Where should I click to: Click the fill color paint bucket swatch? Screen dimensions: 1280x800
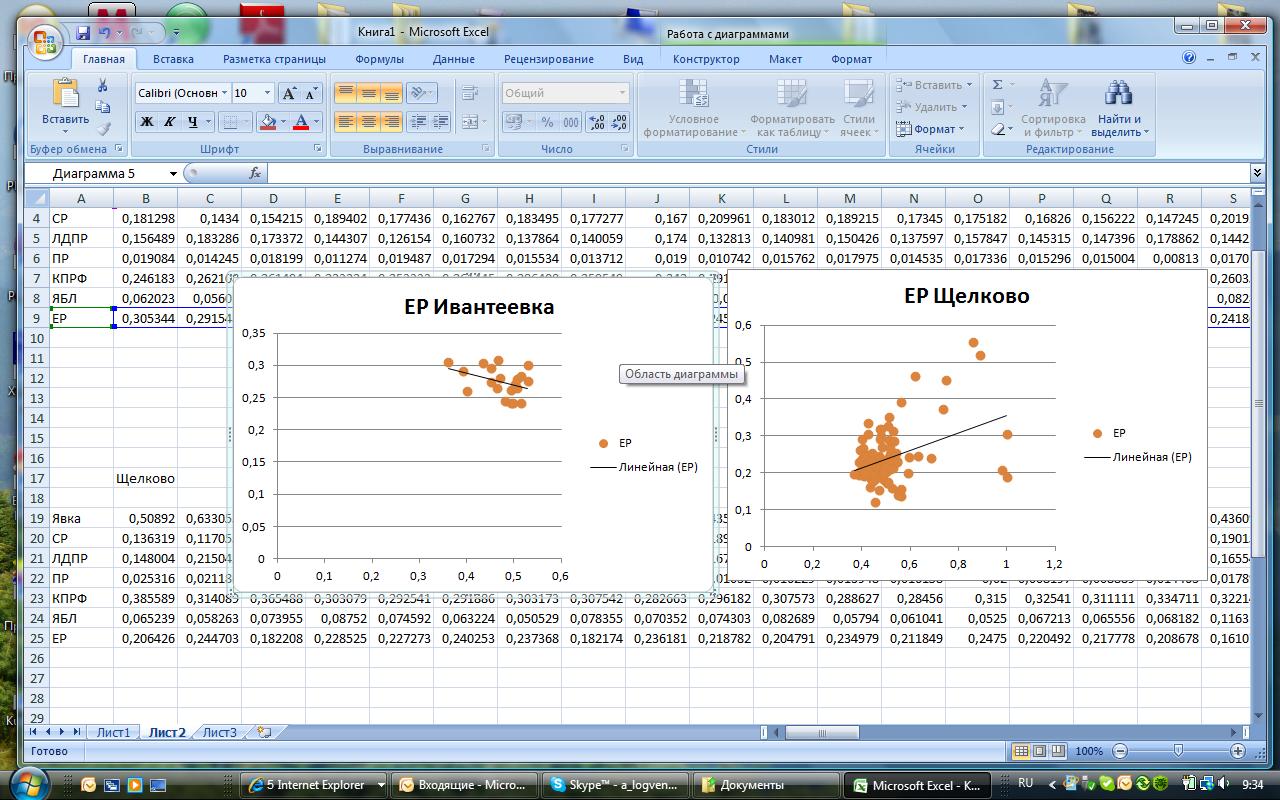click(x=267, y=122)
